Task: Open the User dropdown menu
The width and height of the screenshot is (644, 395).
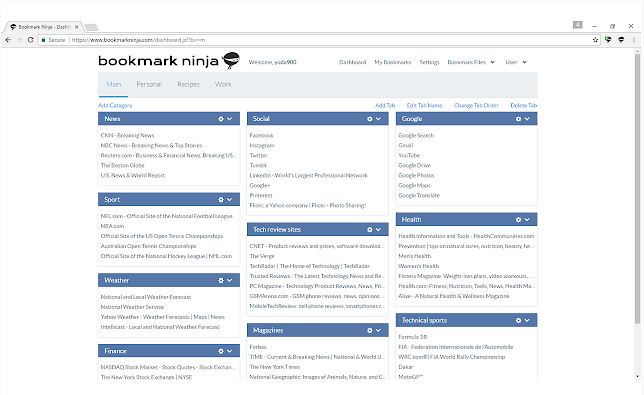Action: [516, 62]
